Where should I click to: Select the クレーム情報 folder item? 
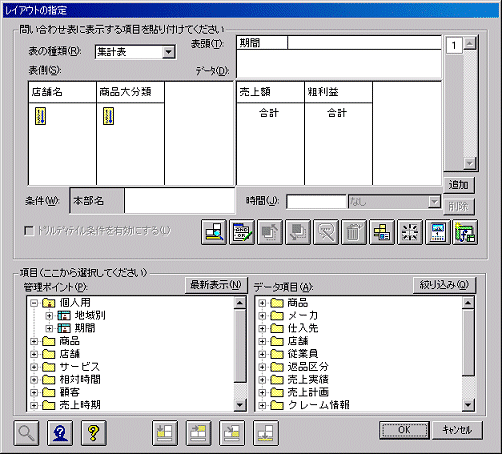point(318,405)
